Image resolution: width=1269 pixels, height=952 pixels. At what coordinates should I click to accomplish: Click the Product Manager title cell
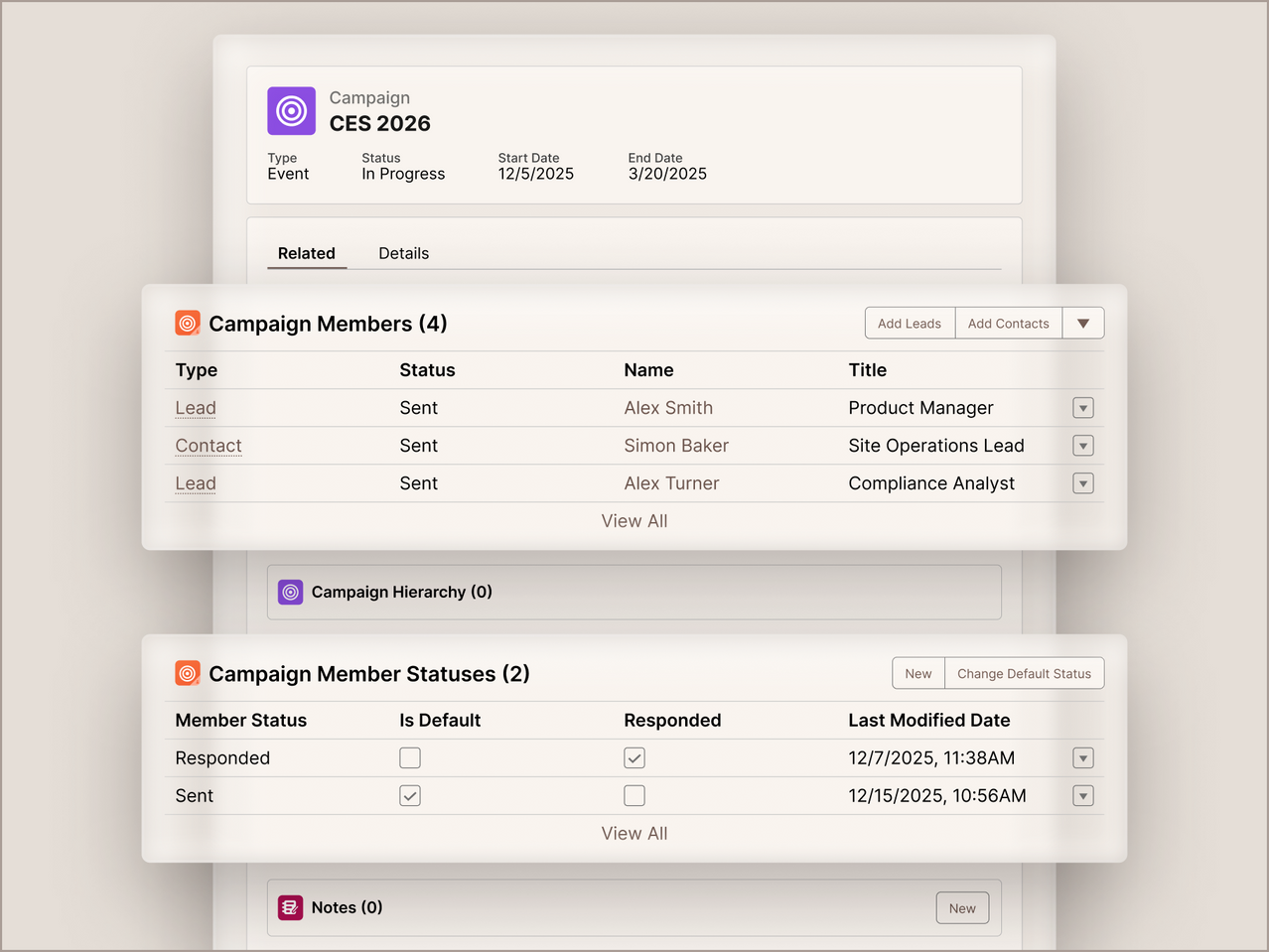pyautogui.click(x=920, y=408)
